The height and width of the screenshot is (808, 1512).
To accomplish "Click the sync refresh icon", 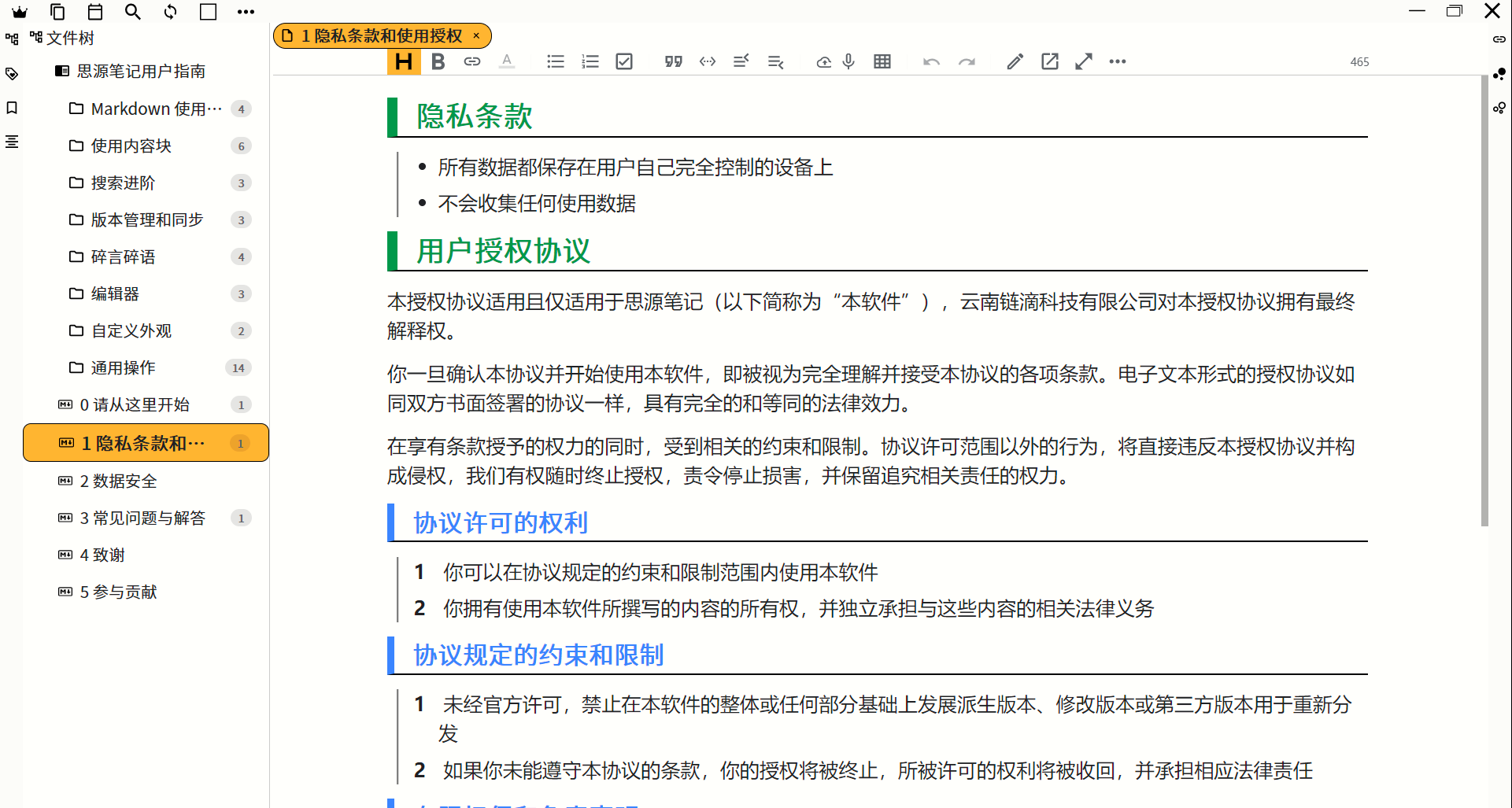I will 171,12.
